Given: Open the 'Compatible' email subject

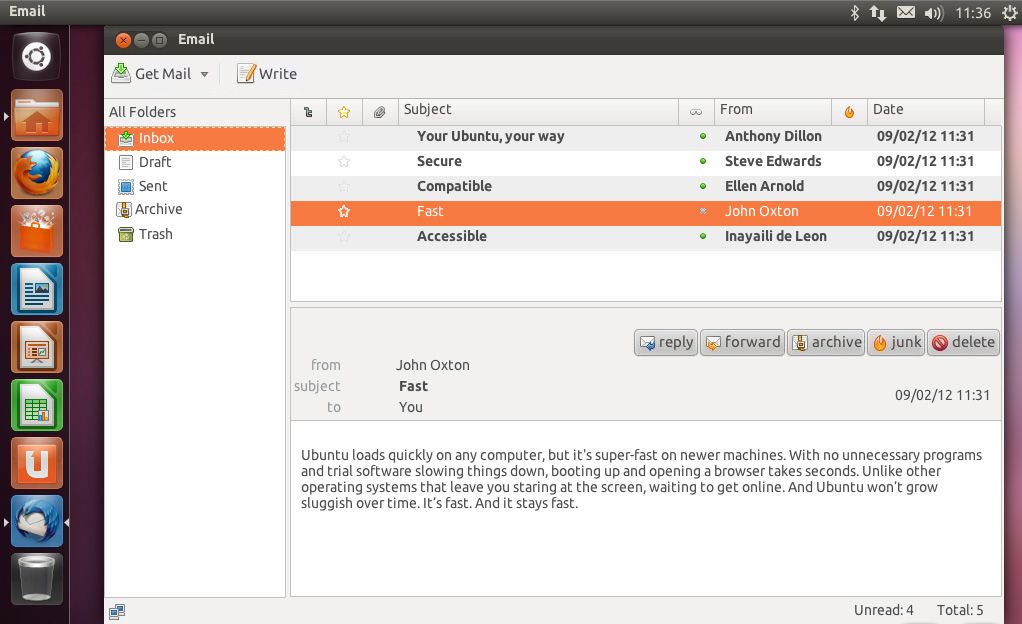Looking at the screenshot, I should pyautogui.click(x=454, y=186).
